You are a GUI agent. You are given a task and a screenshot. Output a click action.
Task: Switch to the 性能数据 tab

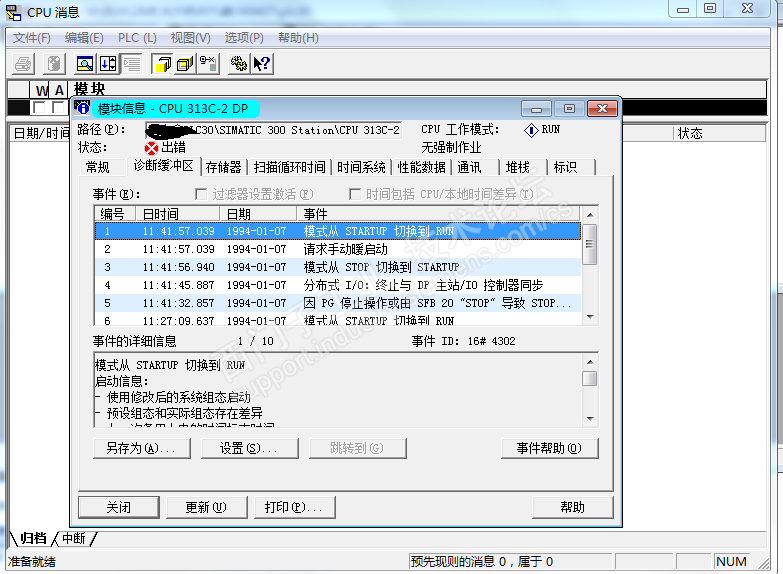pyautogui.click(x=421, y=167)
